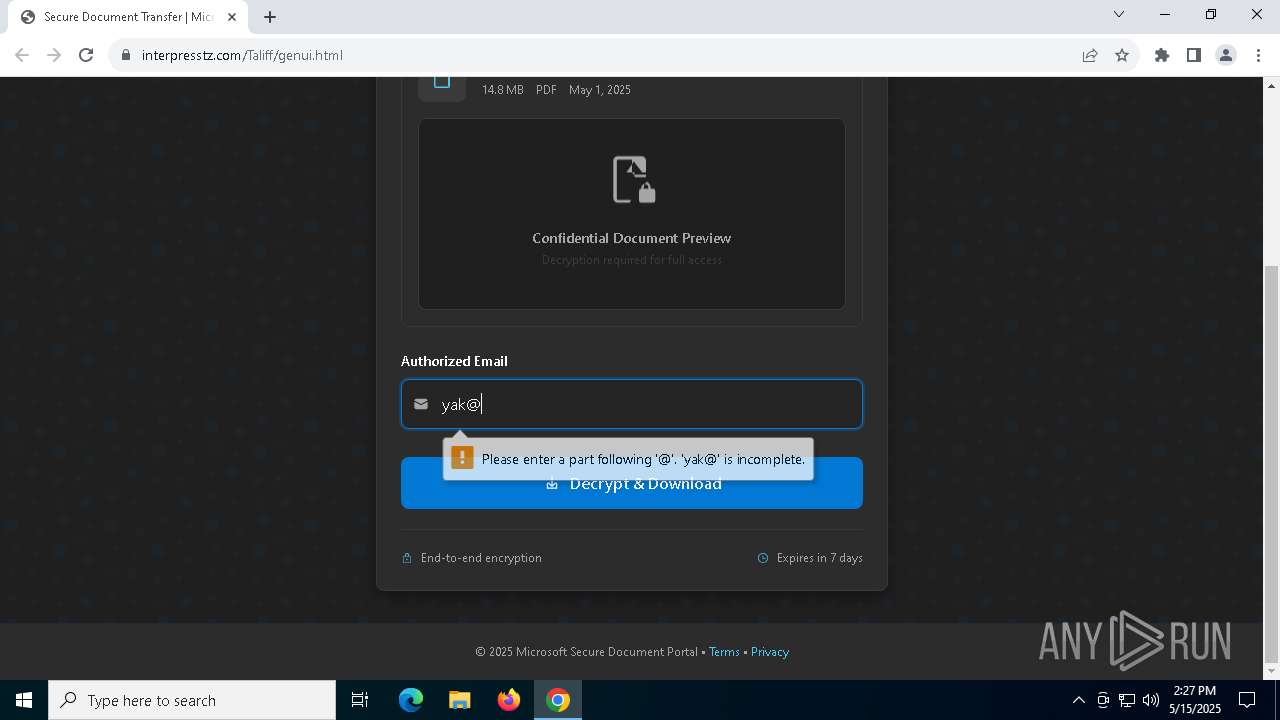
Task: Reload the page with refresh icon
Action: (86, 55)
